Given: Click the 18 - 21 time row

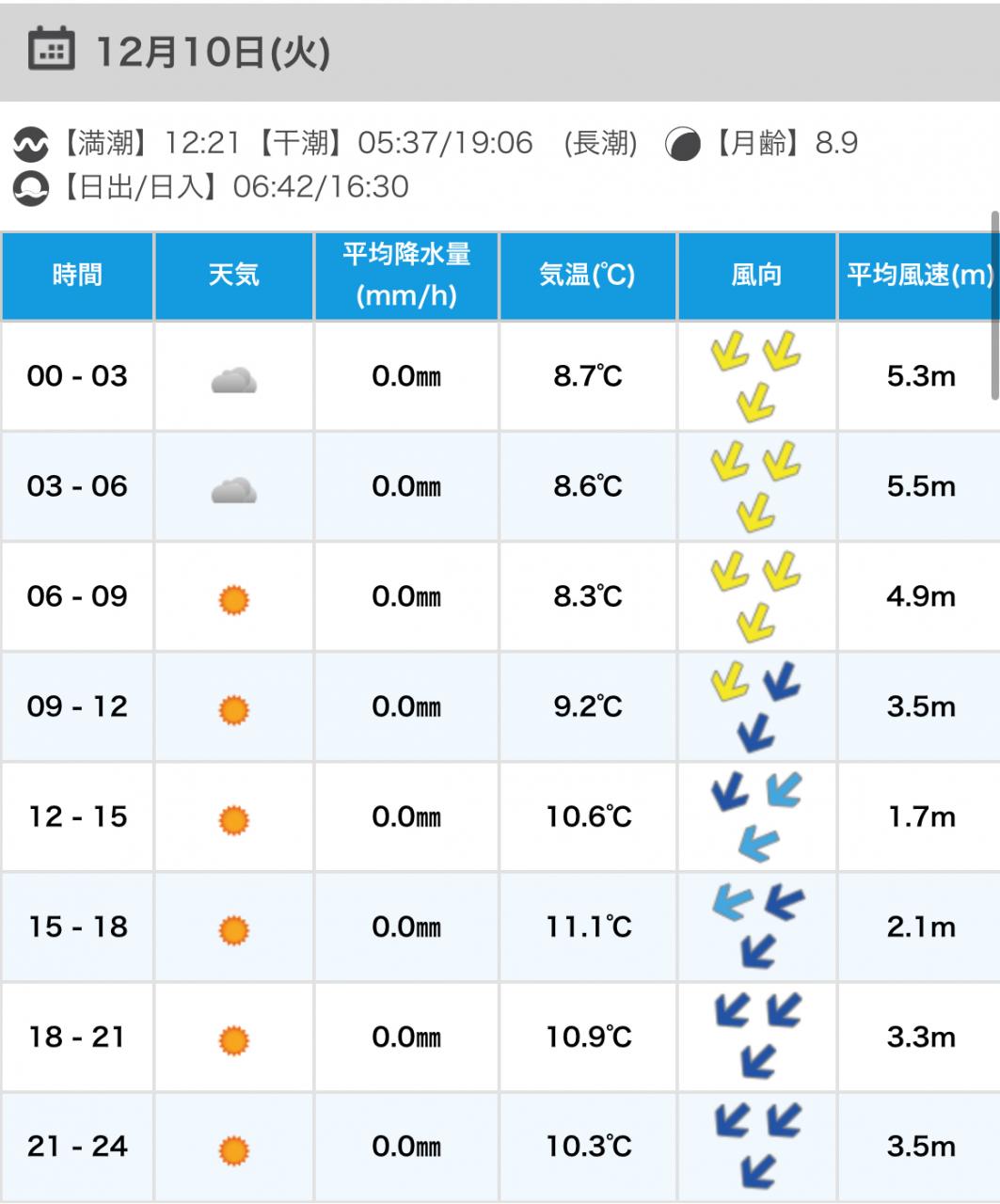Looking at the screenshot, I should 77,1037.
